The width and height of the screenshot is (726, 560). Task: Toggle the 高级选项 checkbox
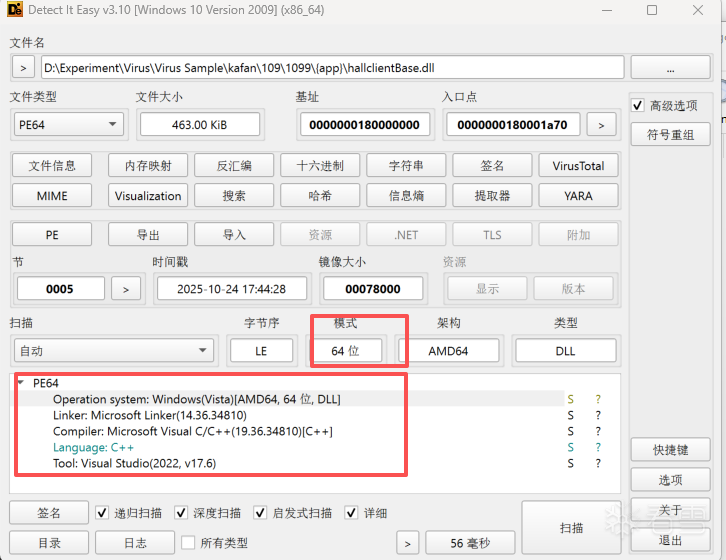click(638, 106)
